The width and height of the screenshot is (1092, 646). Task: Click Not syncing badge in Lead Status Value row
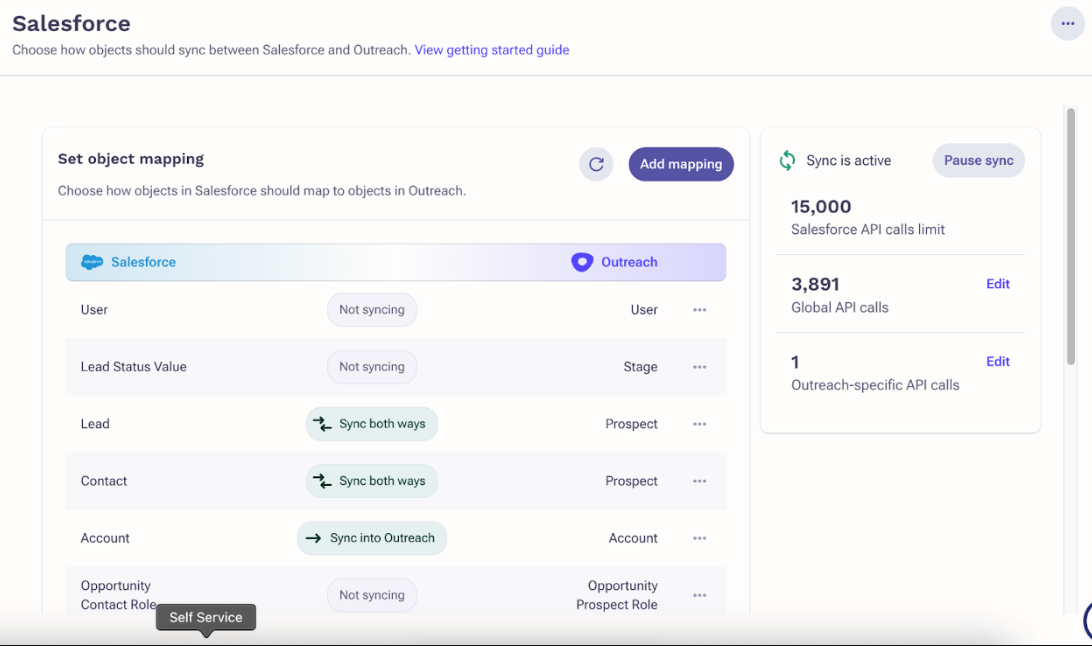point(372,367)
